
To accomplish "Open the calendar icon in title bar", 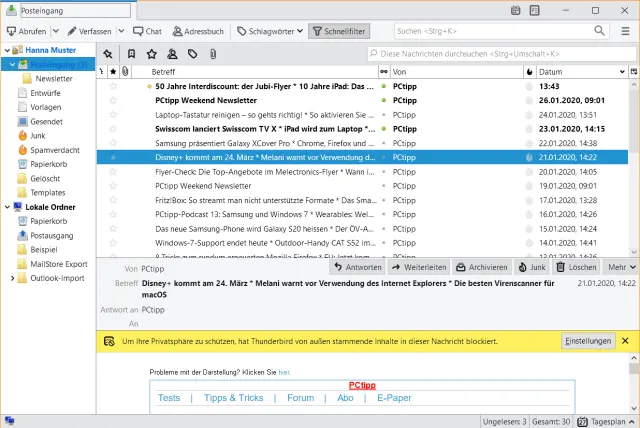I will [x=516, y=10].
